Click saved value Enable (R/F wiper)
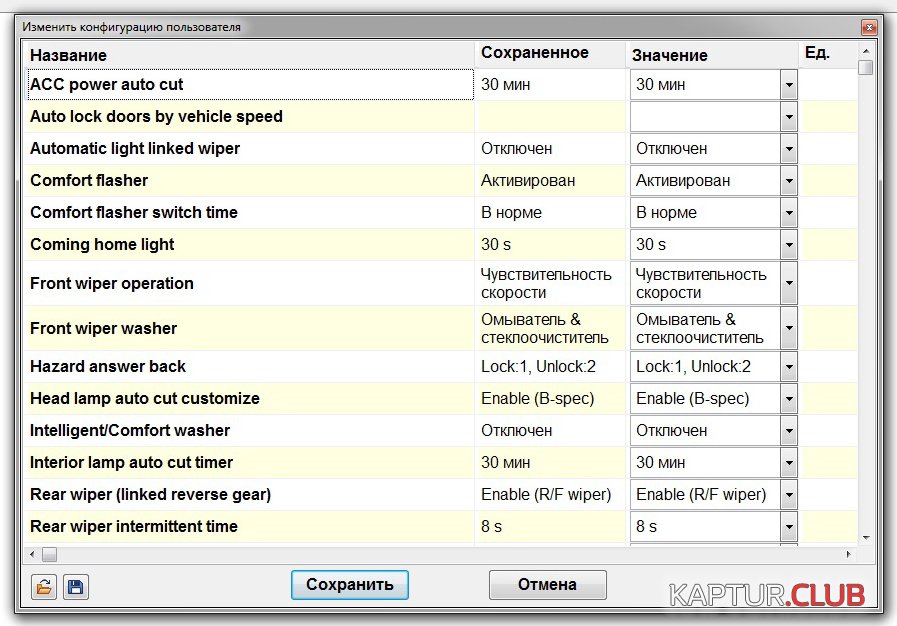The image size is (897, 626). tap(546, 495)
